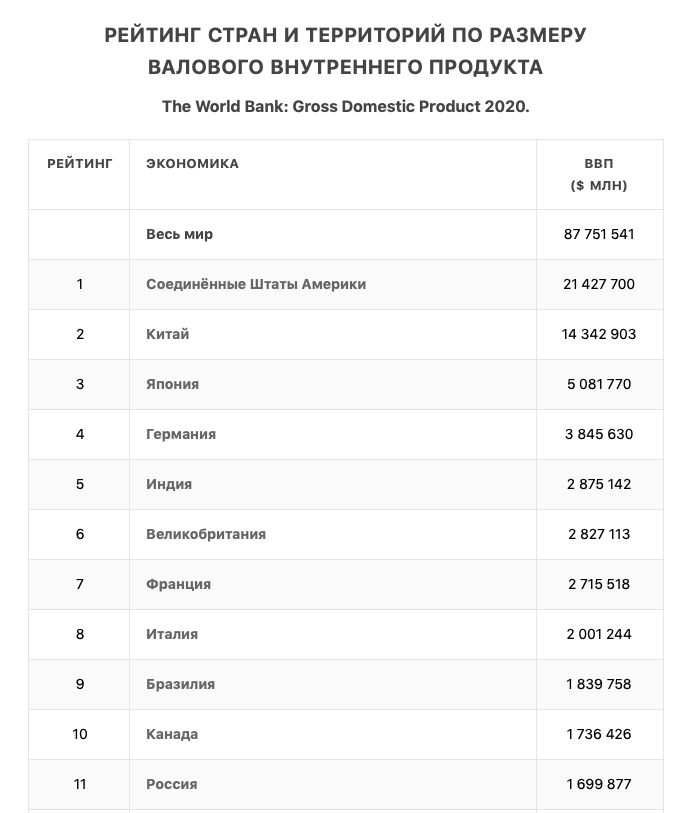Screen dimensions: 678x813
Task: Click the Великобритания link
Action: click(x=206, y=534)
